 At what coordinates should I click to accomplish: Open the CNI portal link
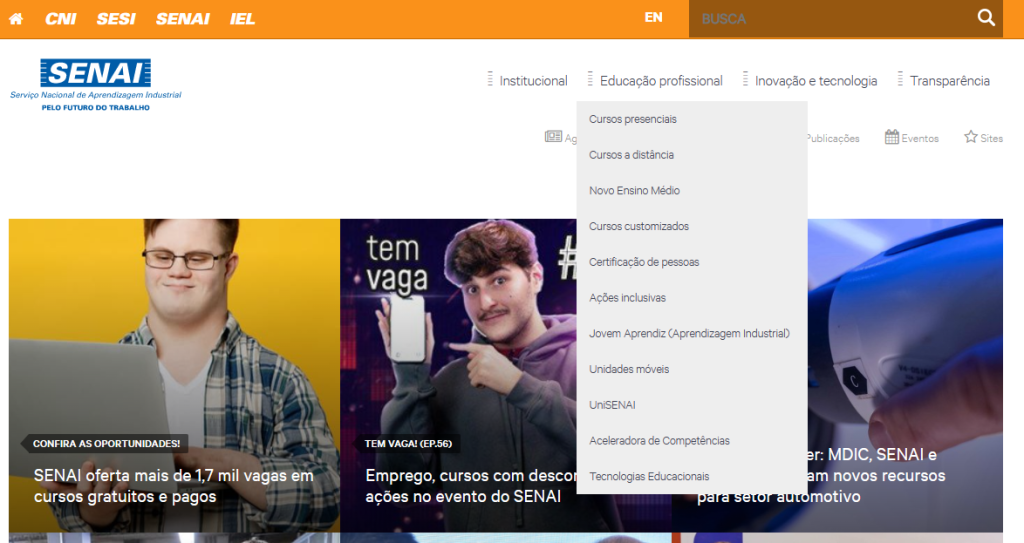(x=60, y=19)
